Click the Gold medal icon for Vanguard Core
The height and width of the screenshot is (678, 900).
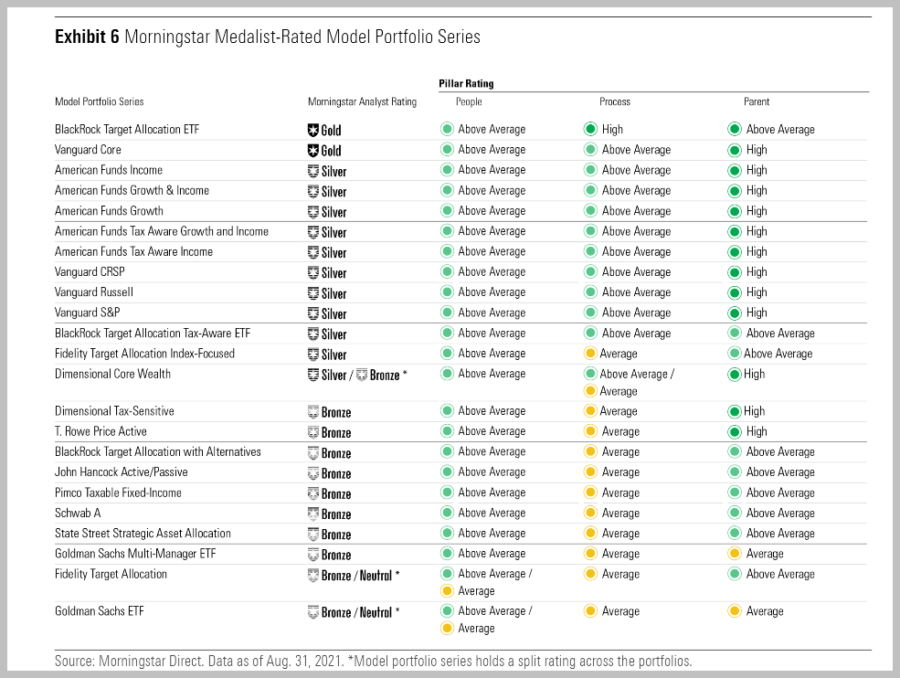pos(313,150)
